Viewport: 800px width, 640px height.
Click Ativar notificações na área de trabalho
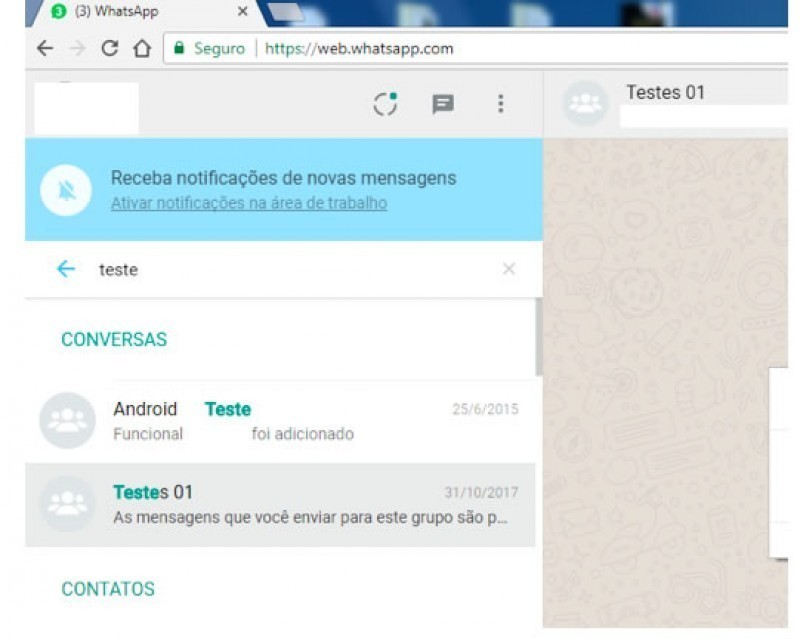click(x=249, y=203)
